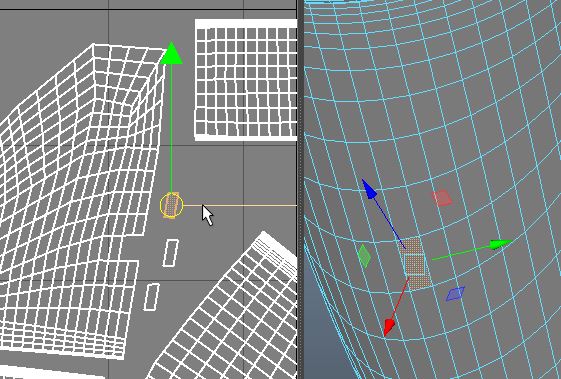Click the green Y-axis arrow tip in 3D viewport
Viewport: 561px width, 379px height.
[501, 244]
